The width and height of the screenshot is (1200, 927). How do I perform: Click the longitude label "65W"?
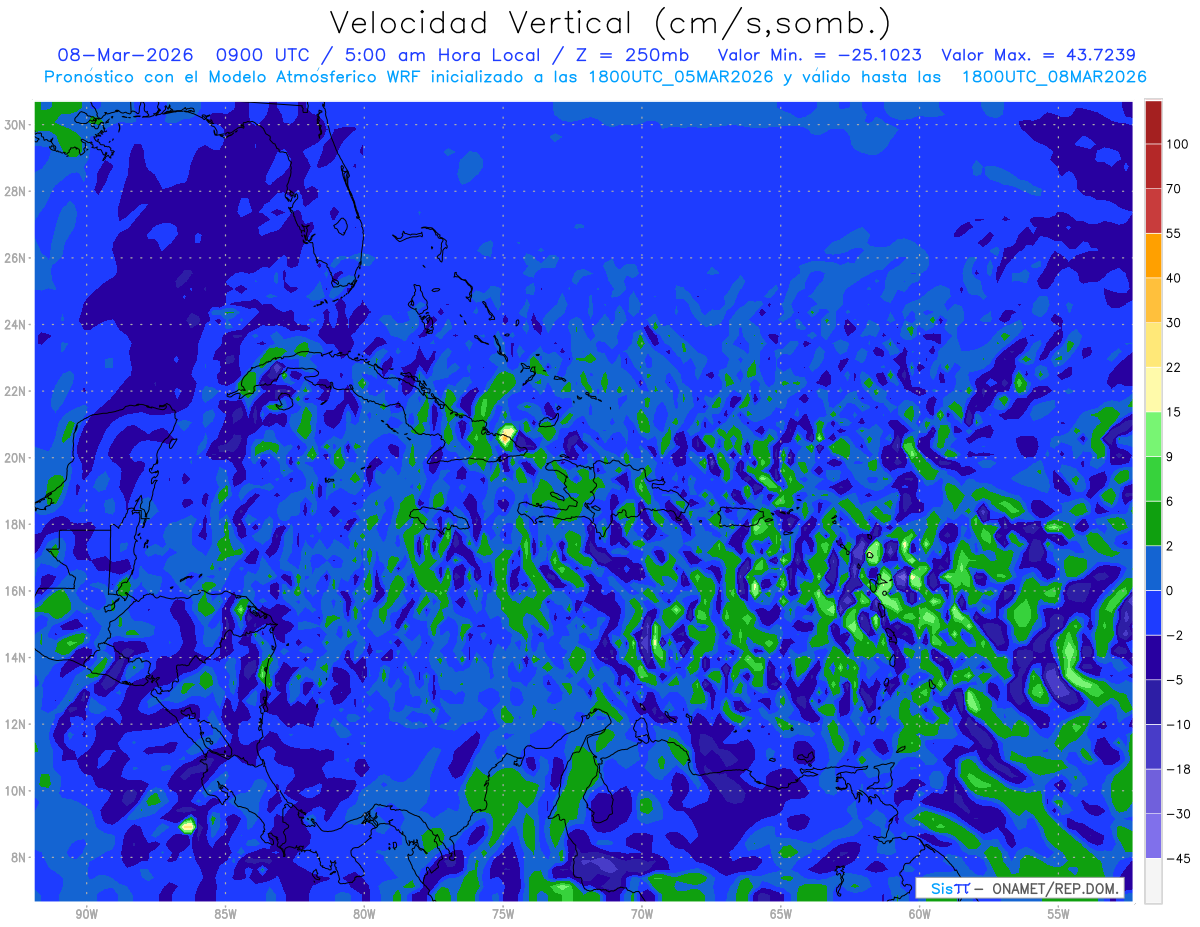click(x=781, y=914)
